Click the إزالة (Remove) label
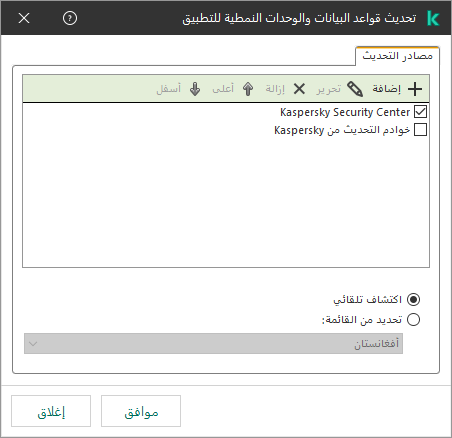The width and height of the screenshot is (452, 438). pos(275,89)
